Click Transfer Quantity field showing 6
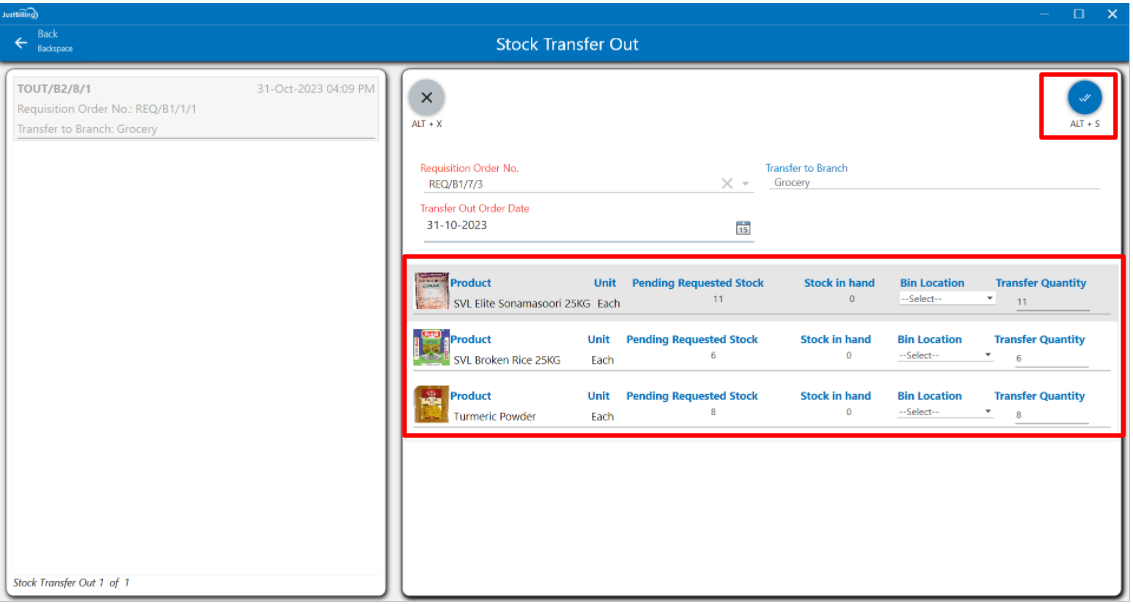The height and width of the screenshot is (604, 1133). point(1050,358)
